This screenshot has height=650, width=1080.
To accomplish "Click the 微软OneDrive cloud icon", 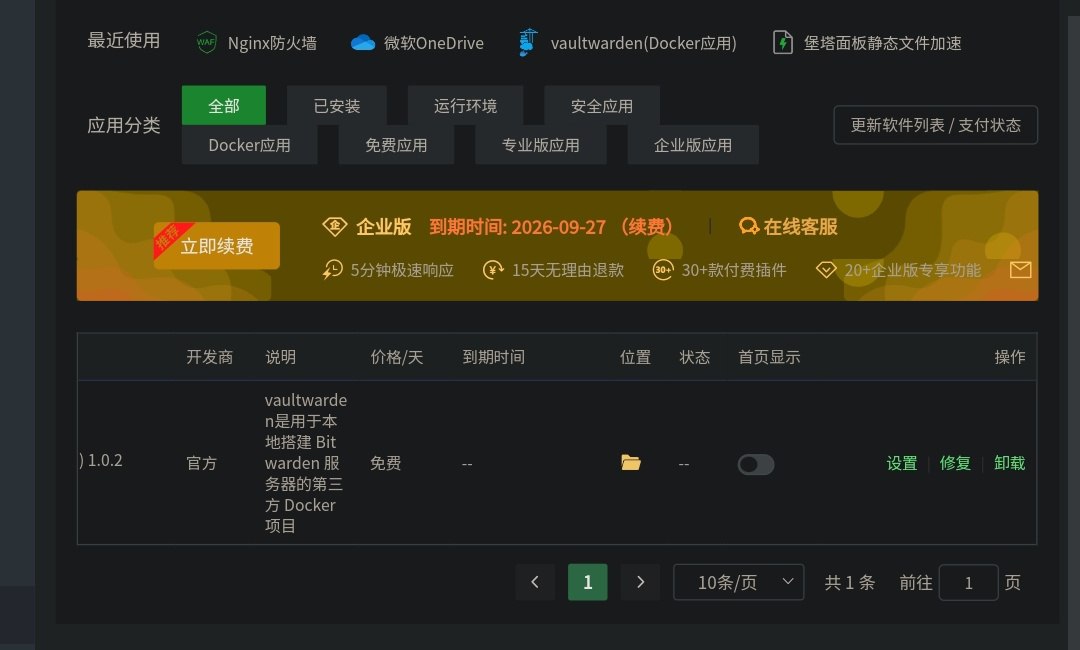I will pos(362,42).
